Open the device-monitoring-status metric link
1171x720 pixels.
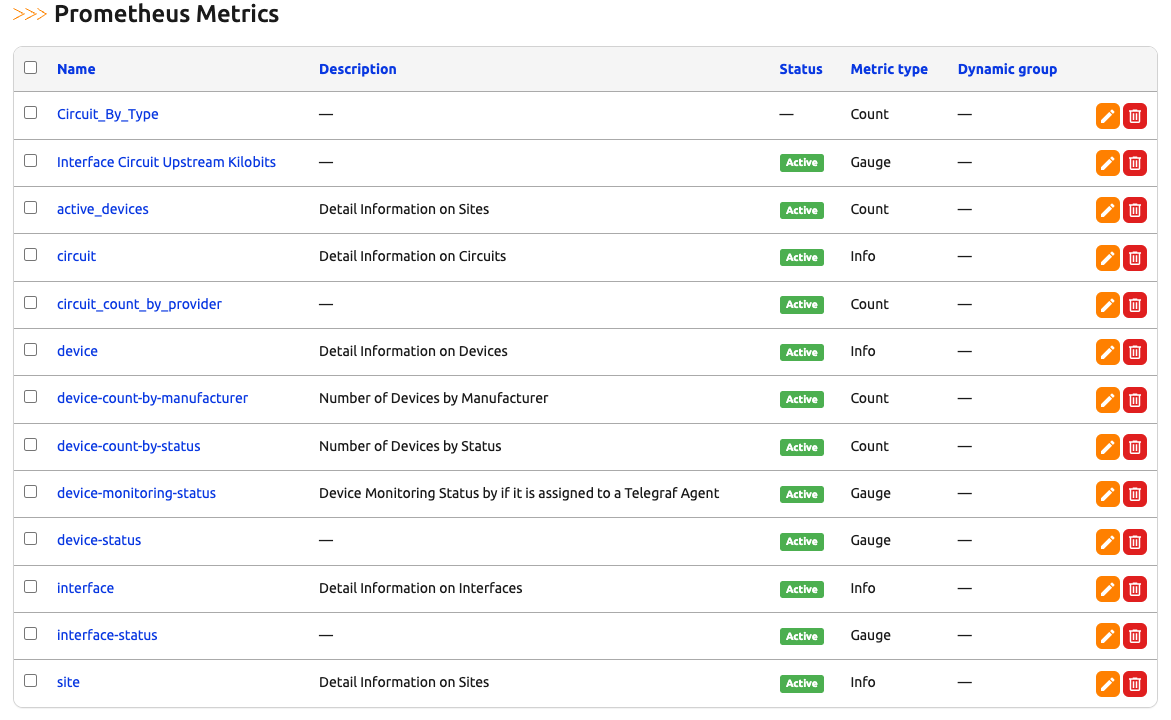tap(136, 493)
